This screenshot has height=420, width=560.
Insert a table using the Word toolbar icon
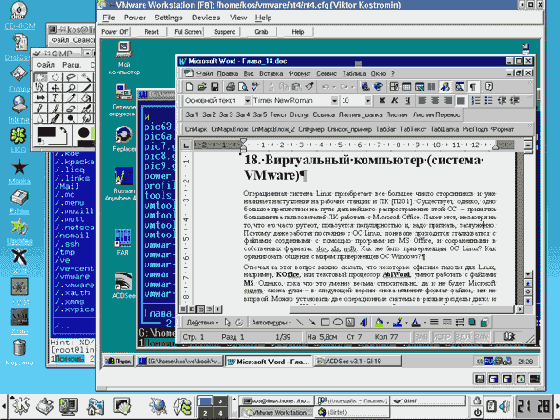click(406, 86)
